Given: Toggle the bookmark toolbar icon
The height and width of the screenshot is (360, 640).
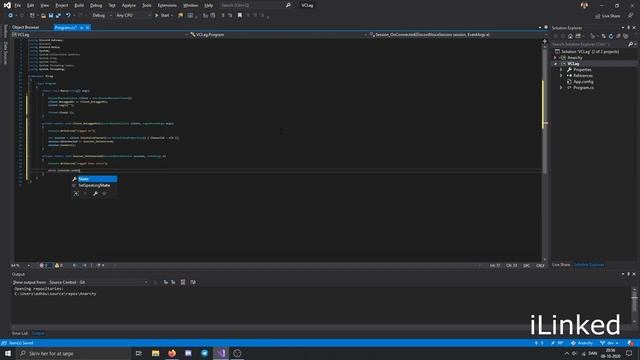Looking at the screenshot, I should tap(240, 16).
